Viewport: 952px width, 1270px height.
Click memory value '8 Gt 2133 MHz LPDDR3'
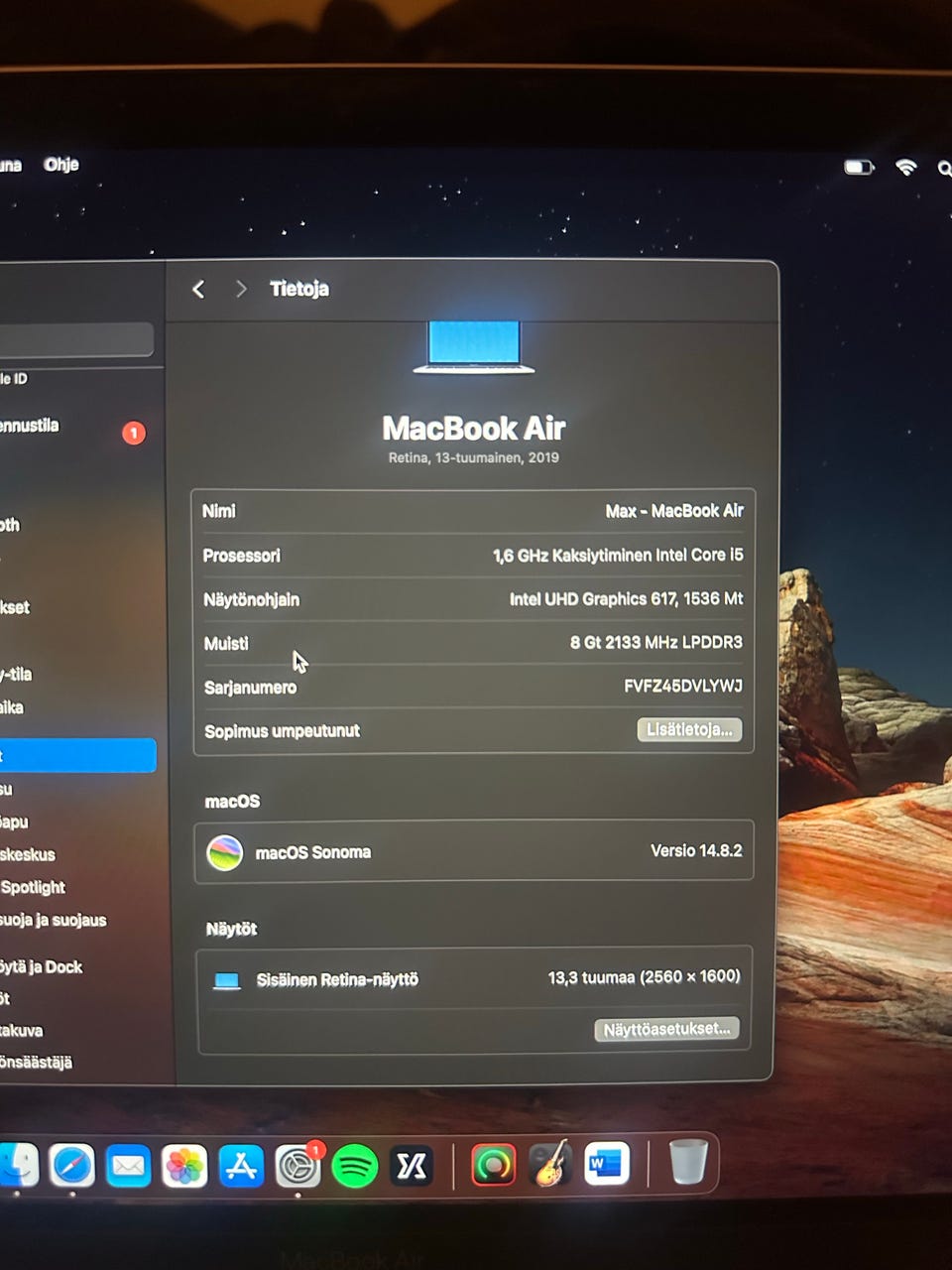(x=656, y=642)
